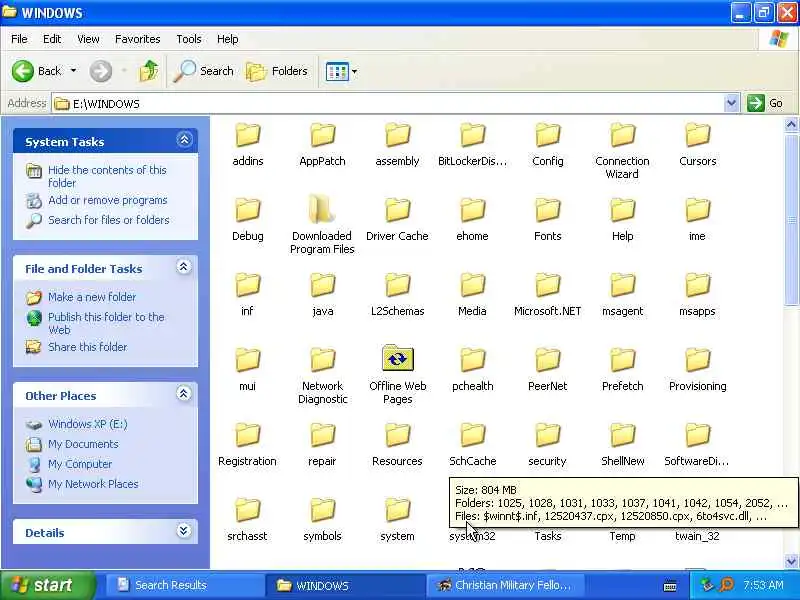Open the Tools menu

click(188, 39)
